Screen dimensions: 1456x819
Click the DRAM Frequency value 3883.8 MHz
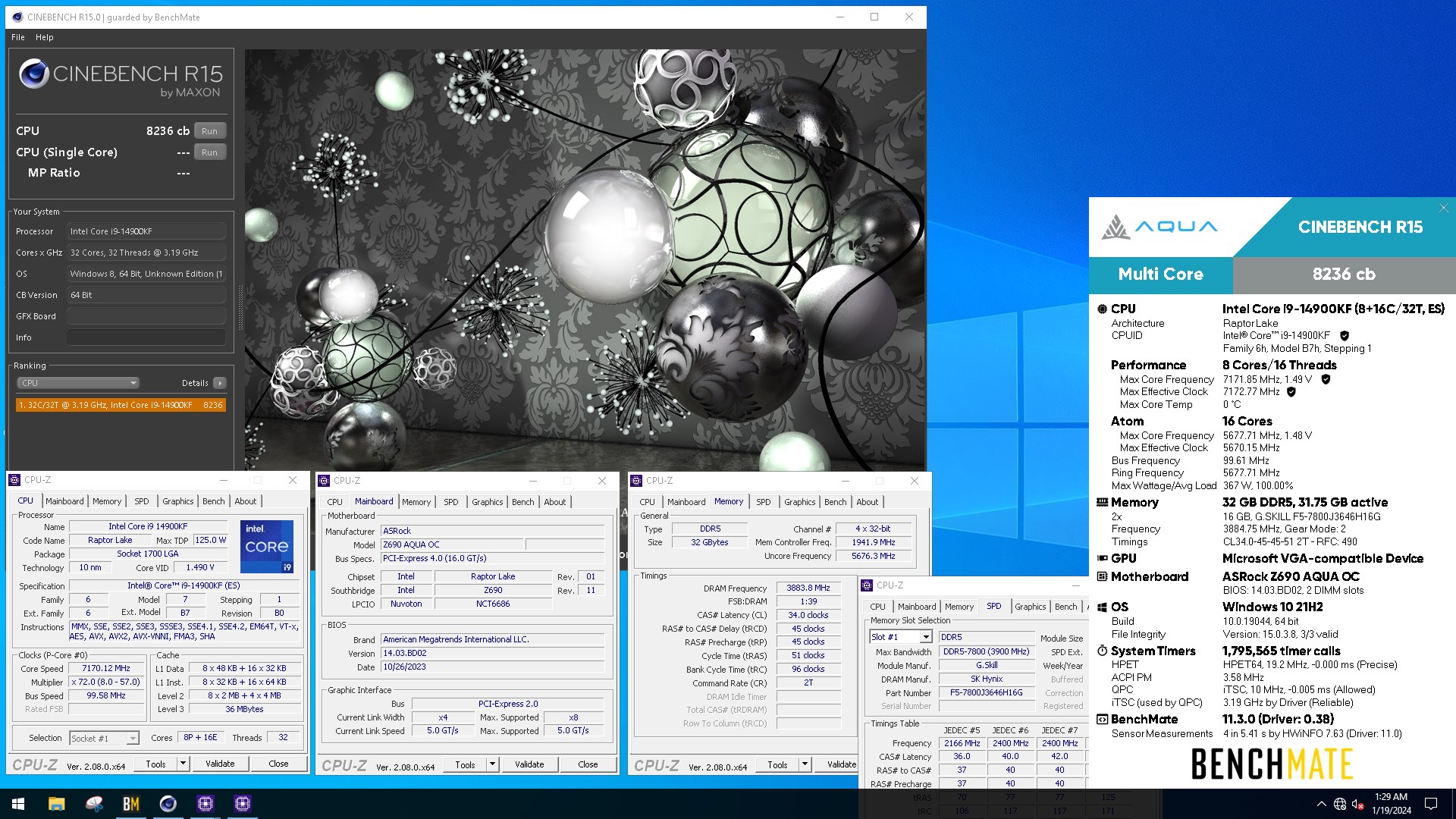coord(808,588)
